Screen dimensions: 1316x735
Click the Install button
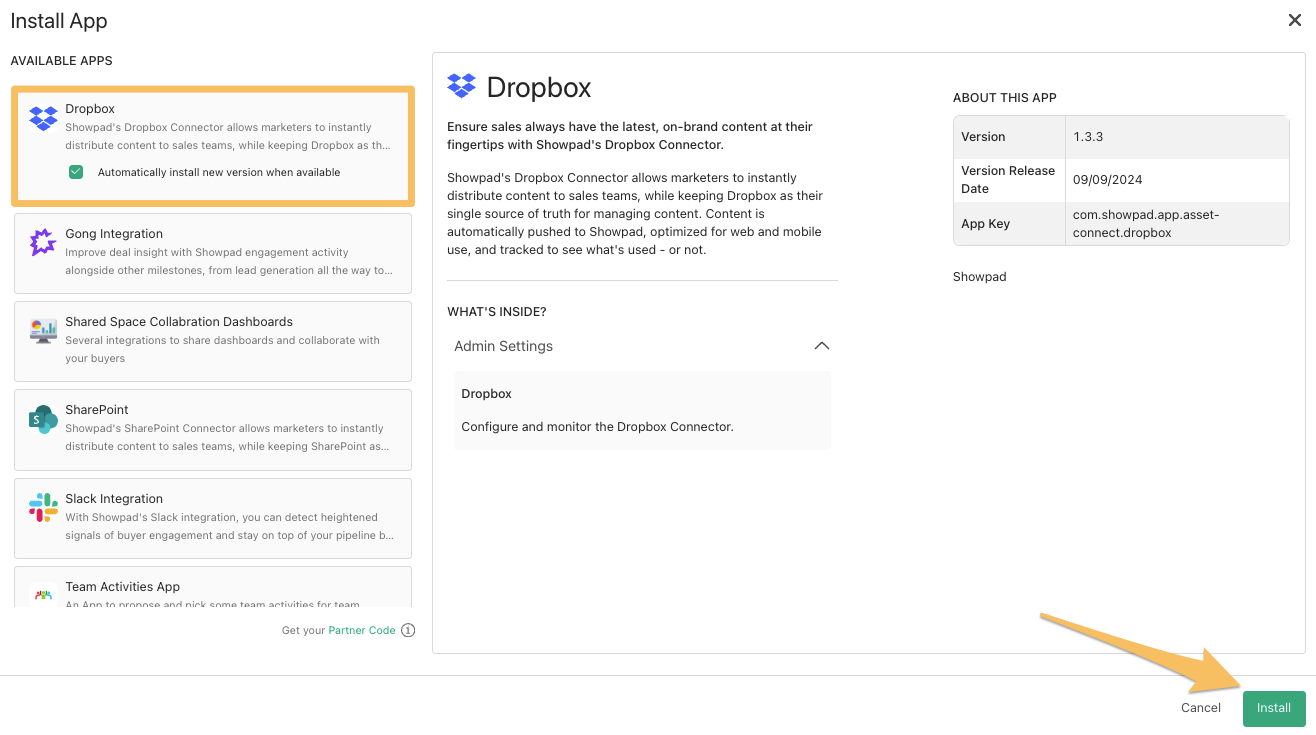point(1274,708)
